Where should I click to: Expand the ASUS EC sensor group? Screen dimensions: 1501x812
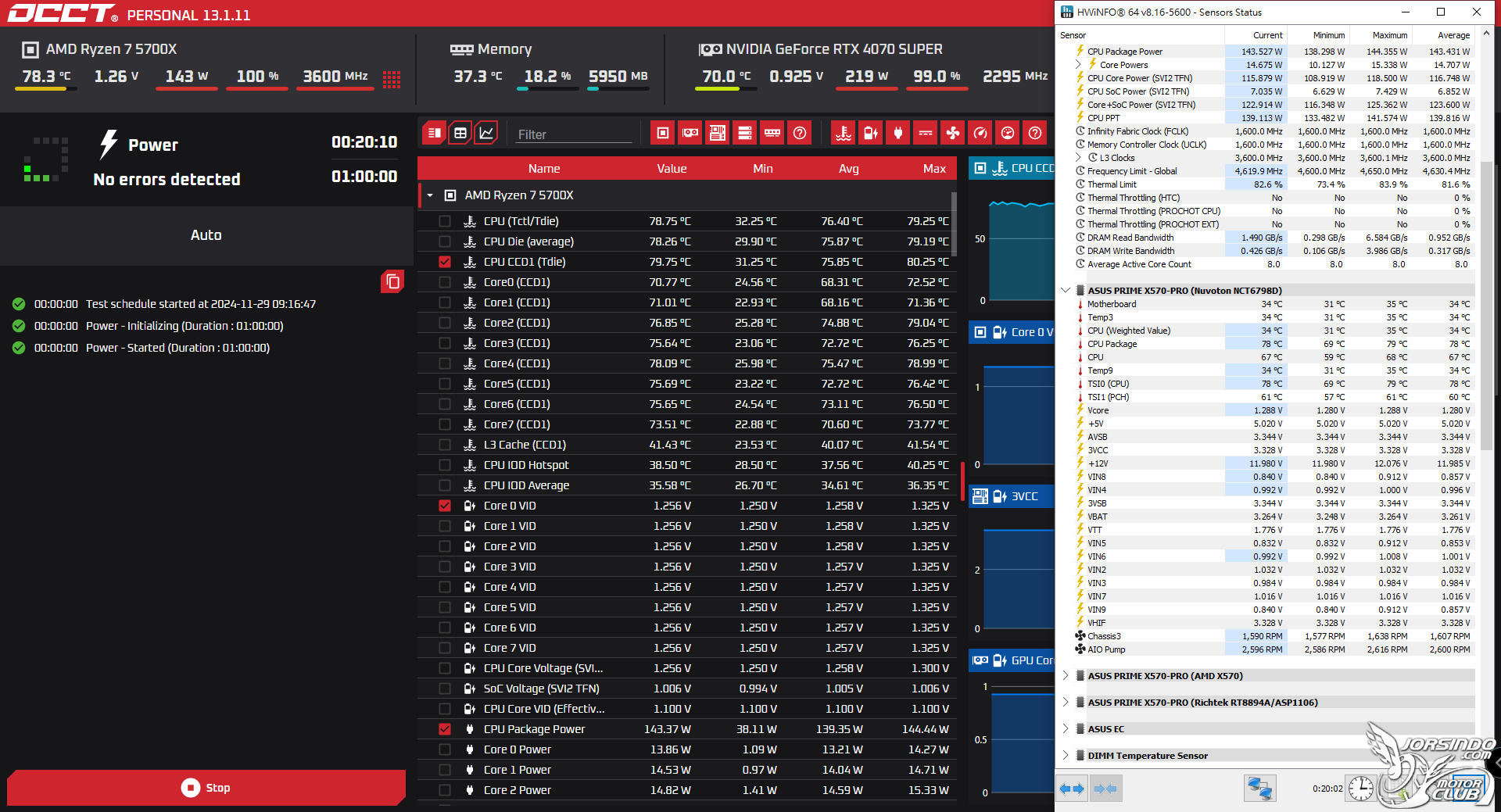coord(1065,729)
